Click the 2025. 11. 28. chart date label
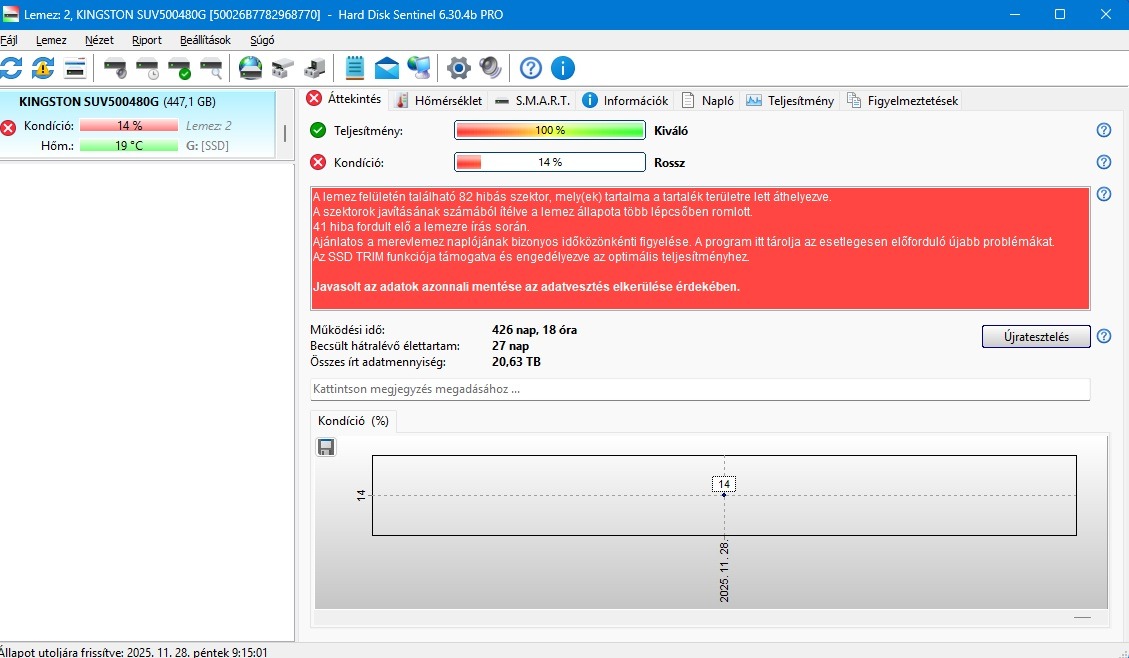Screen dimensions: 1129x658 coord(724,572)
